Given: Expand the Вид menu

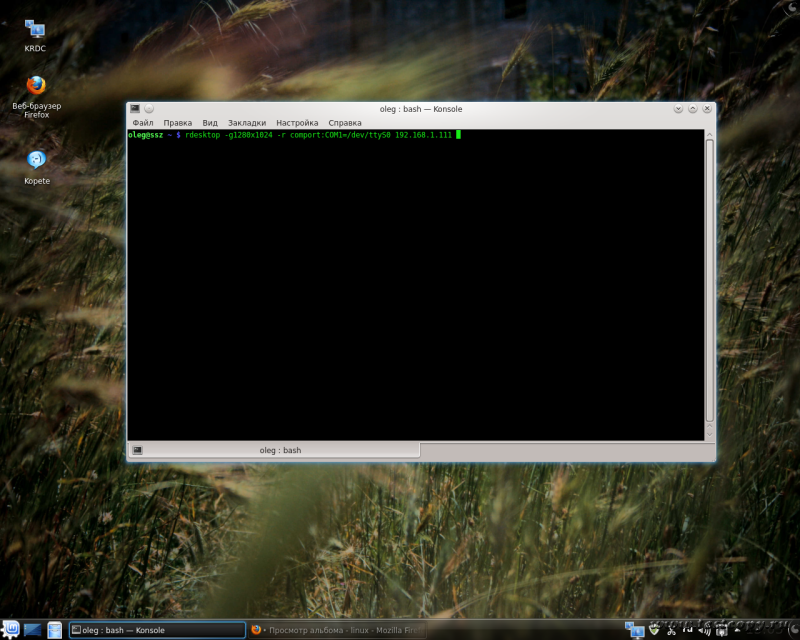Looking at the screenshot, I should pyautogui.click(x=210, y=123).
